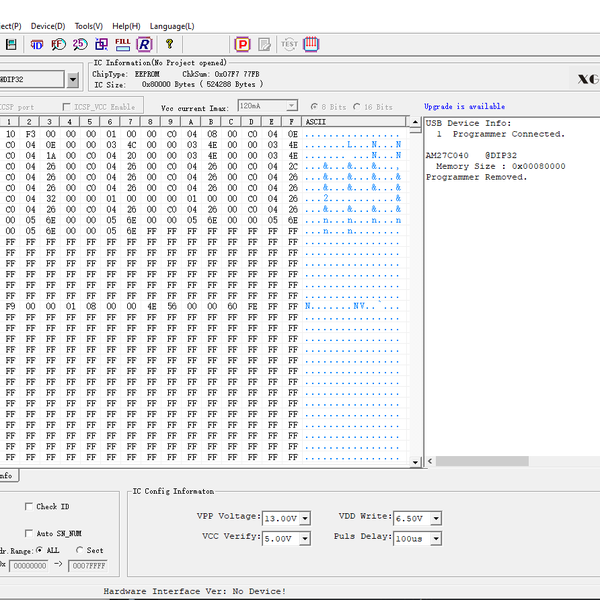600x600 pixels.
Task: Click the blue R read chip icon
Action: tap(144, 44)
